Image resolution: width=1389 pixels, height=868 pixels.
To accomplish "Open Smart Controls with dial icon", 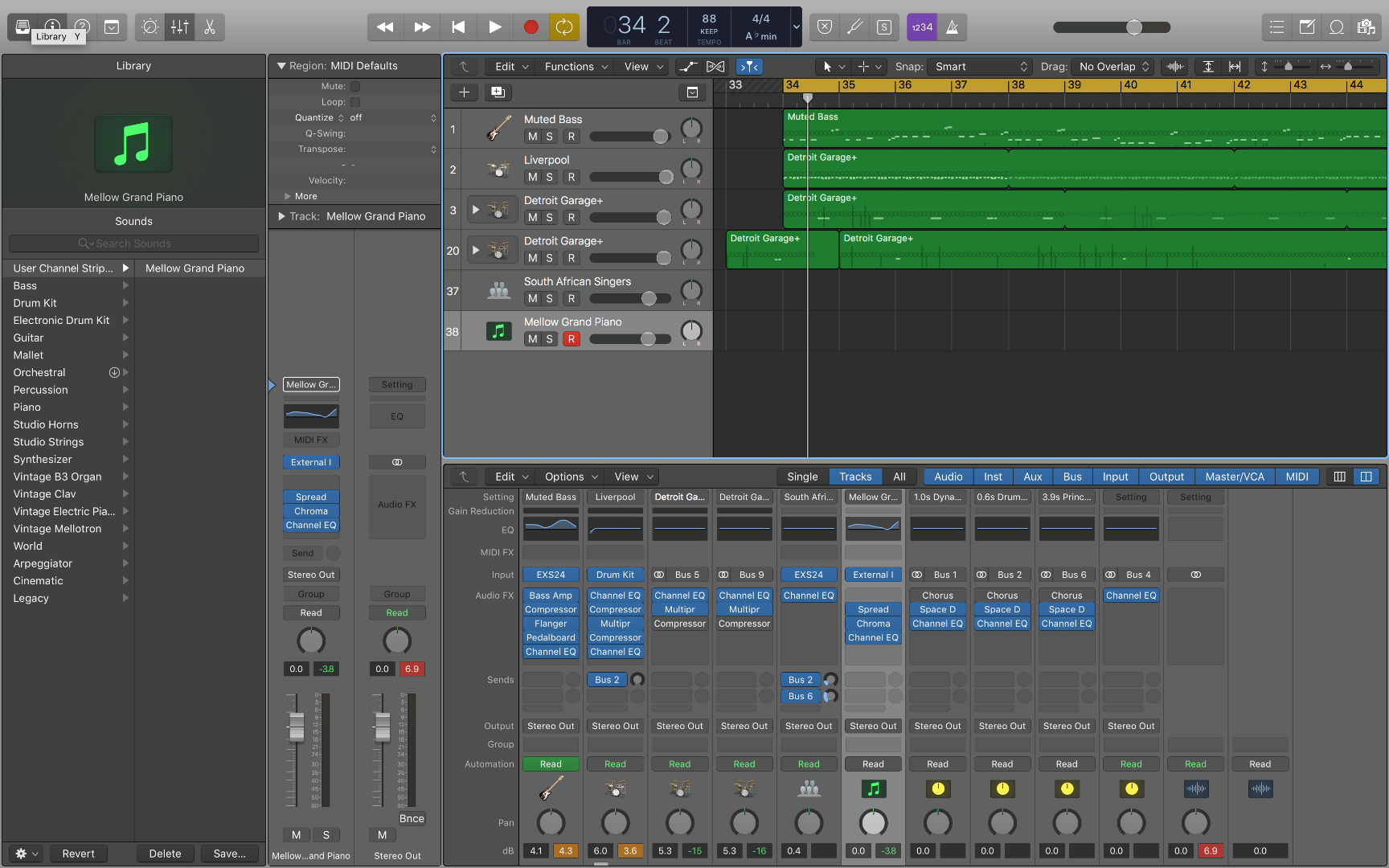I will point(150,27).
